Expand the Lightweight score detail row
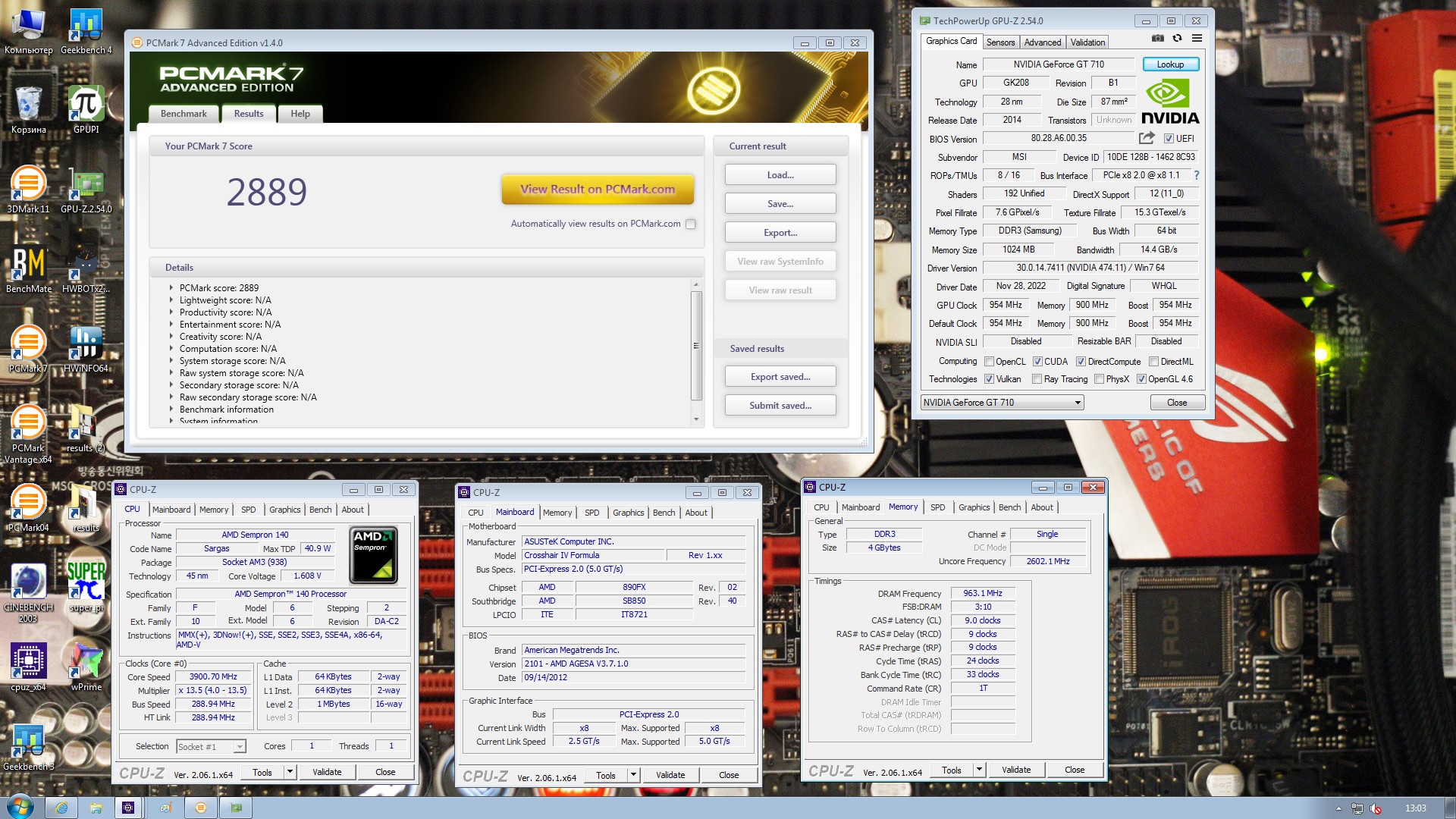Viewport: 1456px width, 819px height. (x=171, y=300)
